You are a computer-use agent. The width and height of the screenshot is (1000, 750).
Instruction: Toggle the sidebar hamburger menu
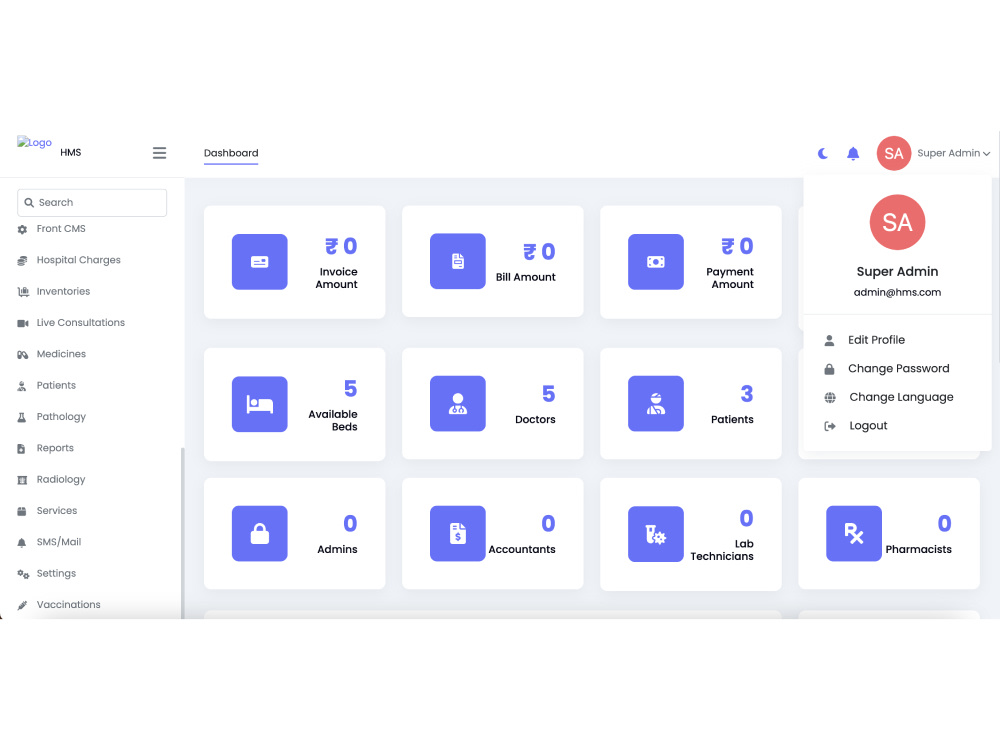[x=159, y=153]
